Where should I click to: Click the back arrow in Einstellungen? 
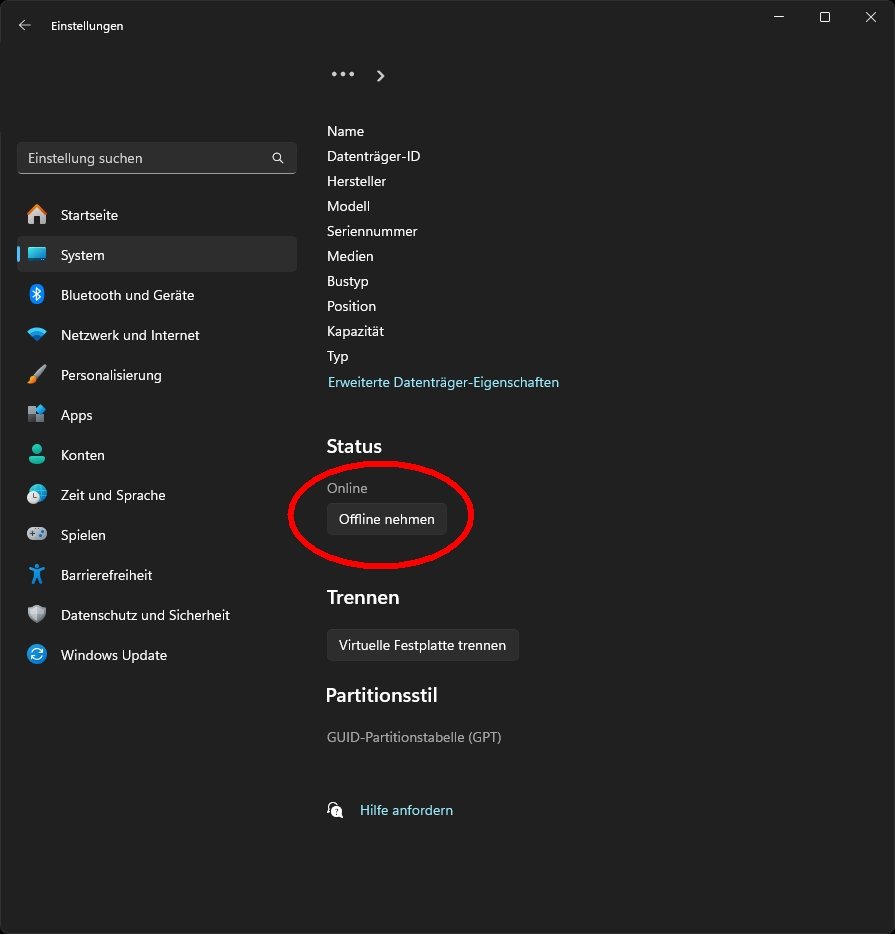pyautogui.click(x=24, y=25)
